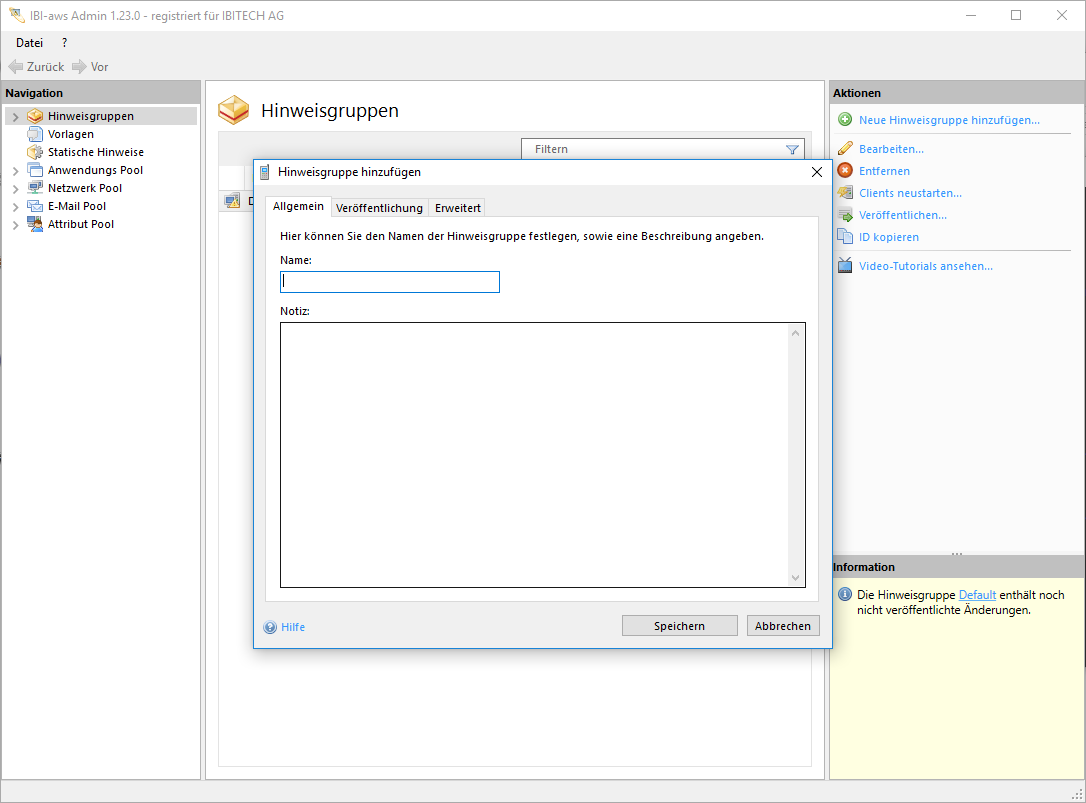
Task: Focus the Name input field
Action: tap(389, 282)
